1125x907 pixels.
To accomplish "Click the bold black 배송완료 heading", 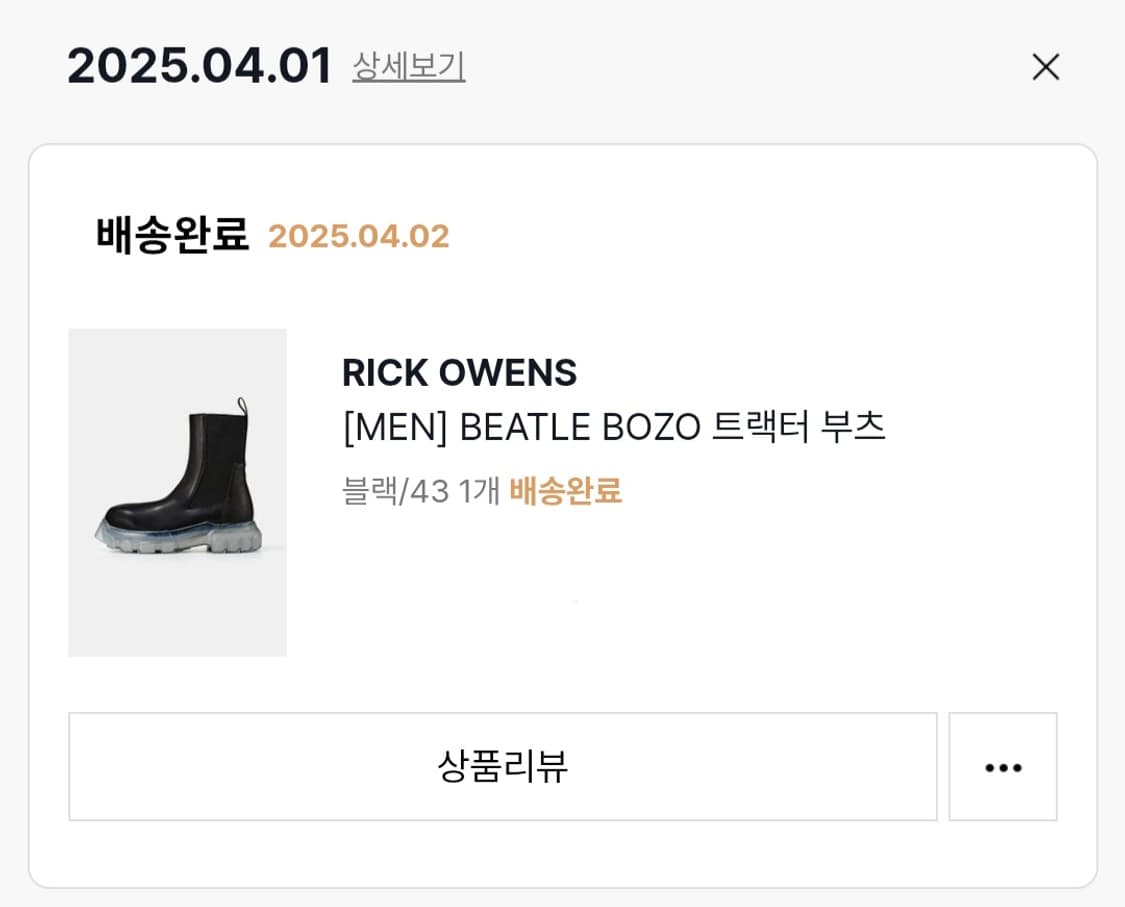I will tap(172, 236).
